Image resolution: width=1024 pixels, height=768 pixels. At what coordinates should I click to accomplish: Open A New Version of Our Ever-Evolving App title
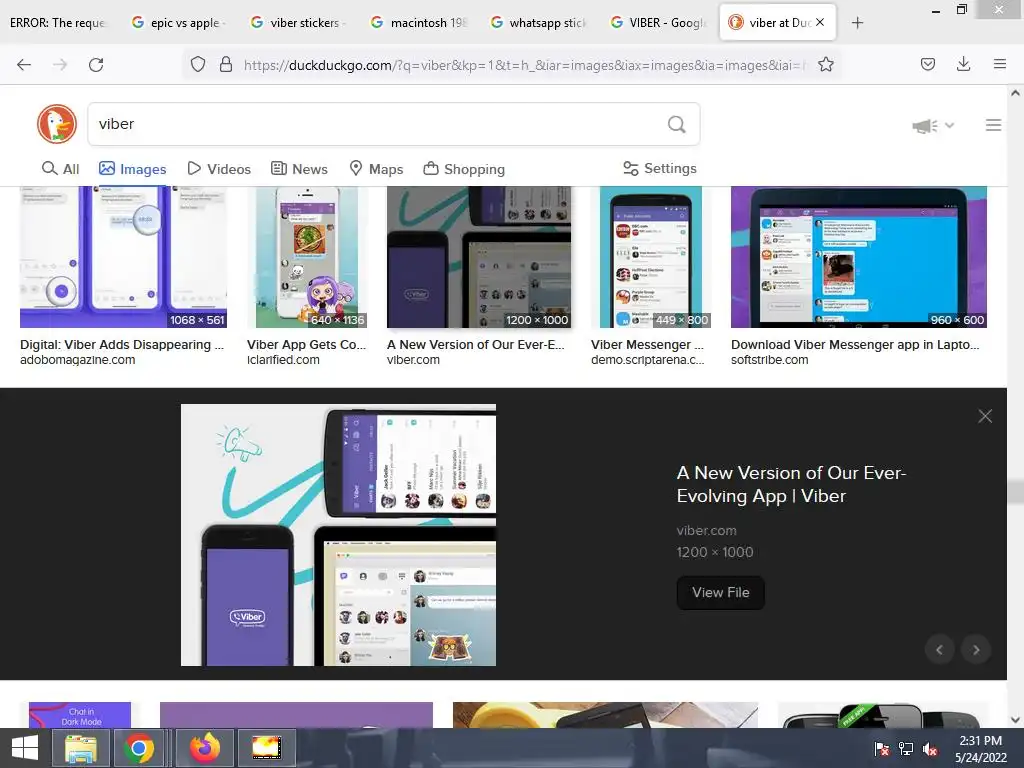tap(791, 485)
